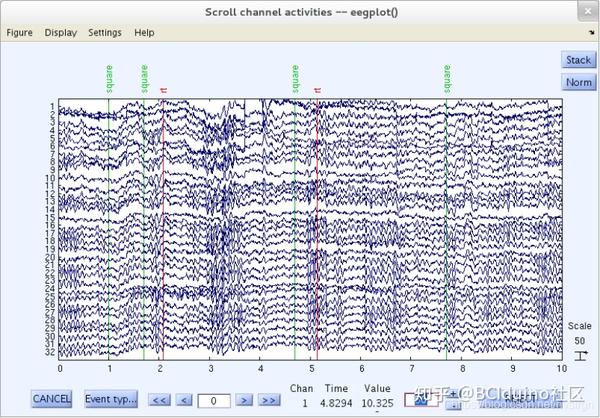Open the Event types legend button
600x418 pixels.
[111, 399]
